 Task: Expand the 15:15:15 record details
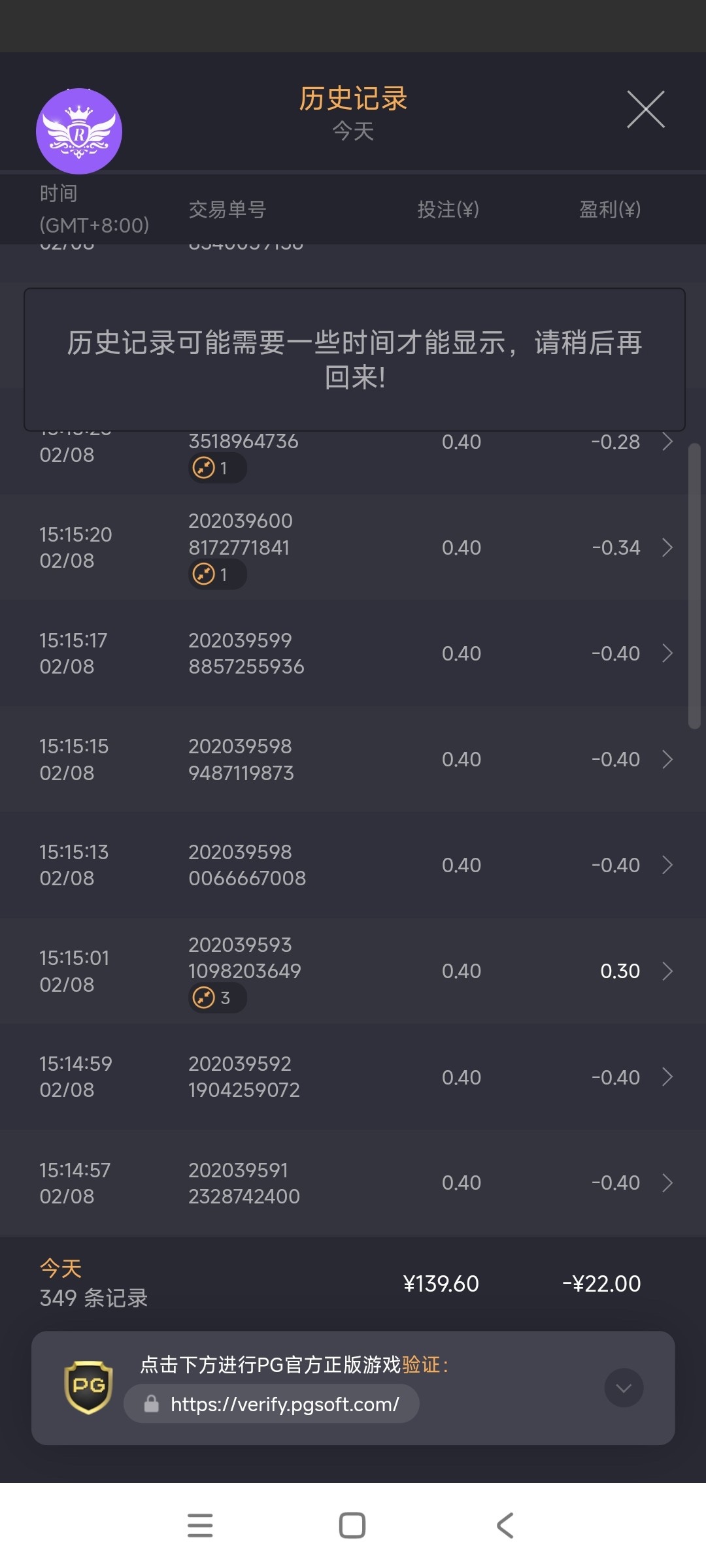667,759
